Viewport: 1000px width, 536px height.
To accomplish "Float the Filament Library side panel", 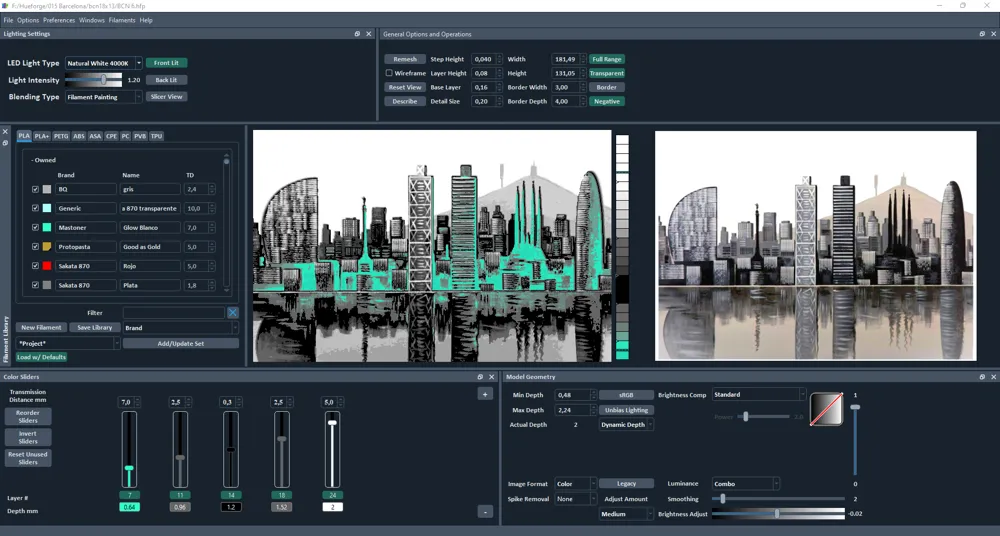I will coord(5,143).
